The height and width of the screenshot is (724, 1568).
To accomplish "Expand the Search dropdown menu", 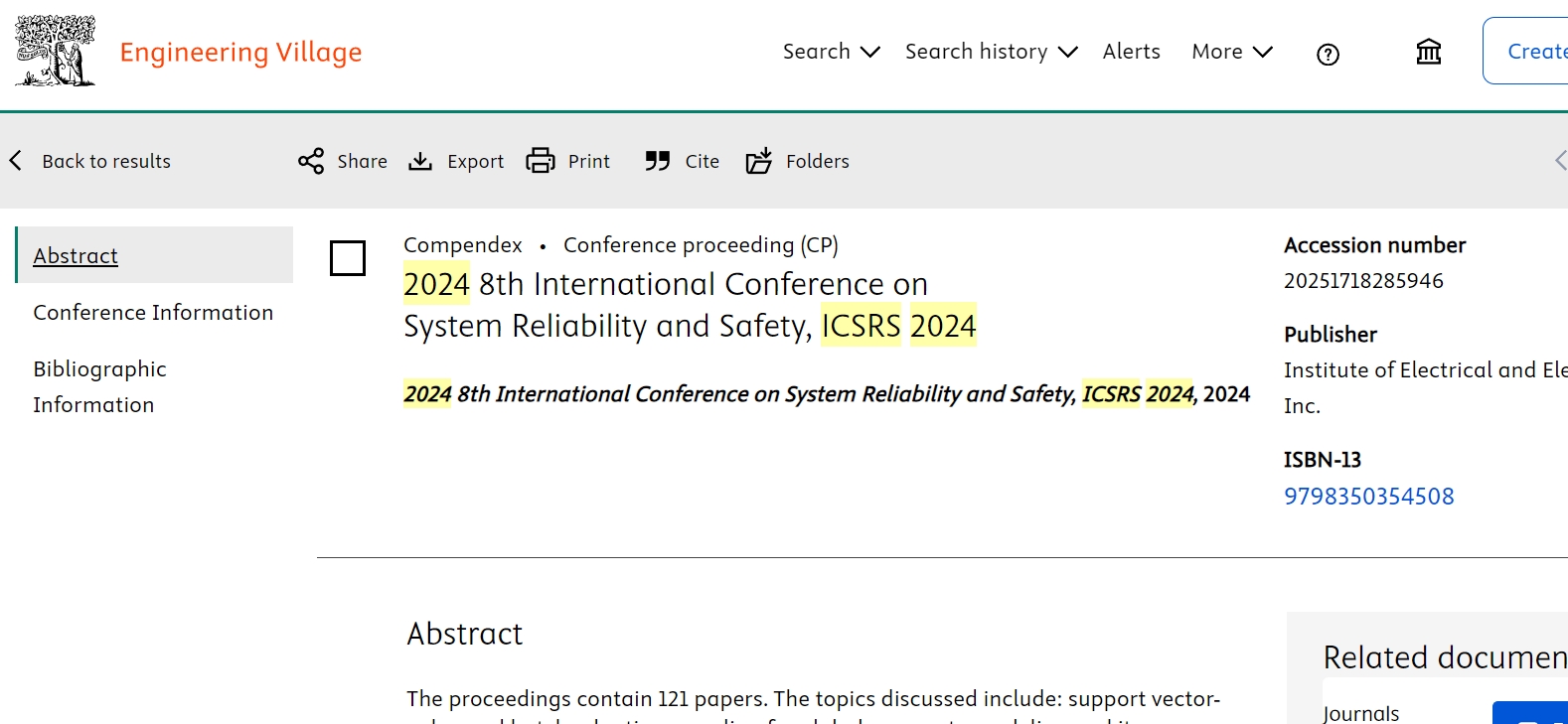I will (831, 52).
